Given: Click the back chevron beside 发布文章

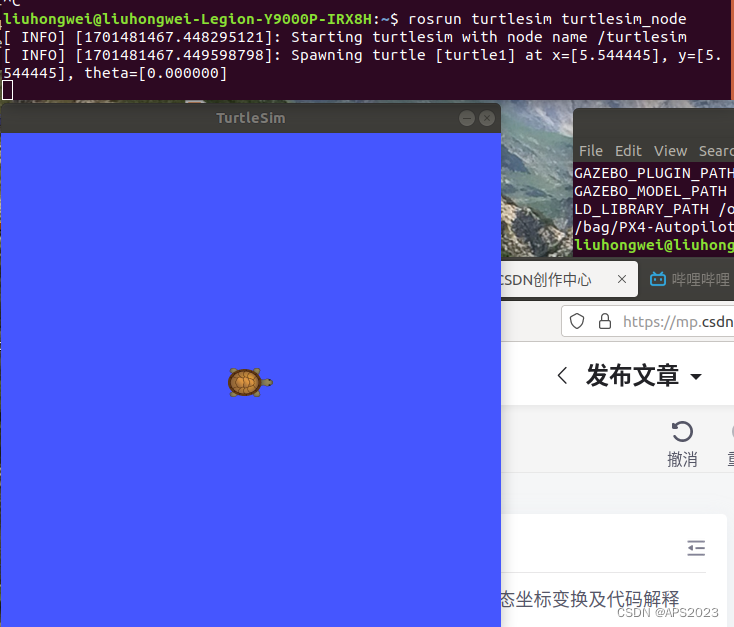Looking at the screenshot, I should coord(563,376).
